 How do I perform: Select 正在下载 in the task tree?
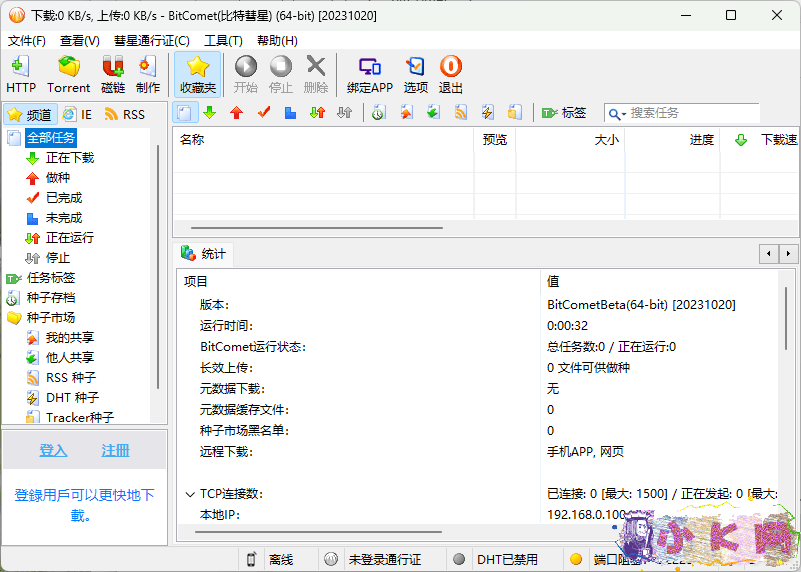click(x=69, y=158)
